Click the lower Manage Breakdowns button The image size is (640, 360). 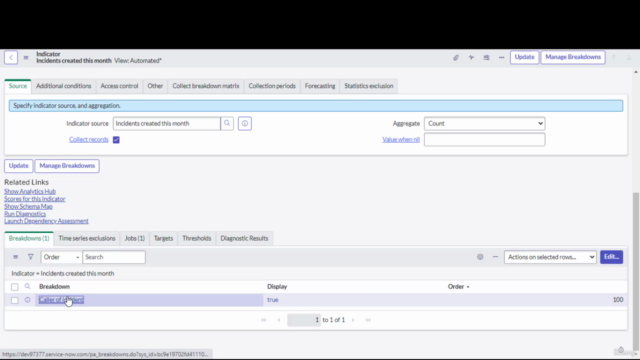click(67, 166)
